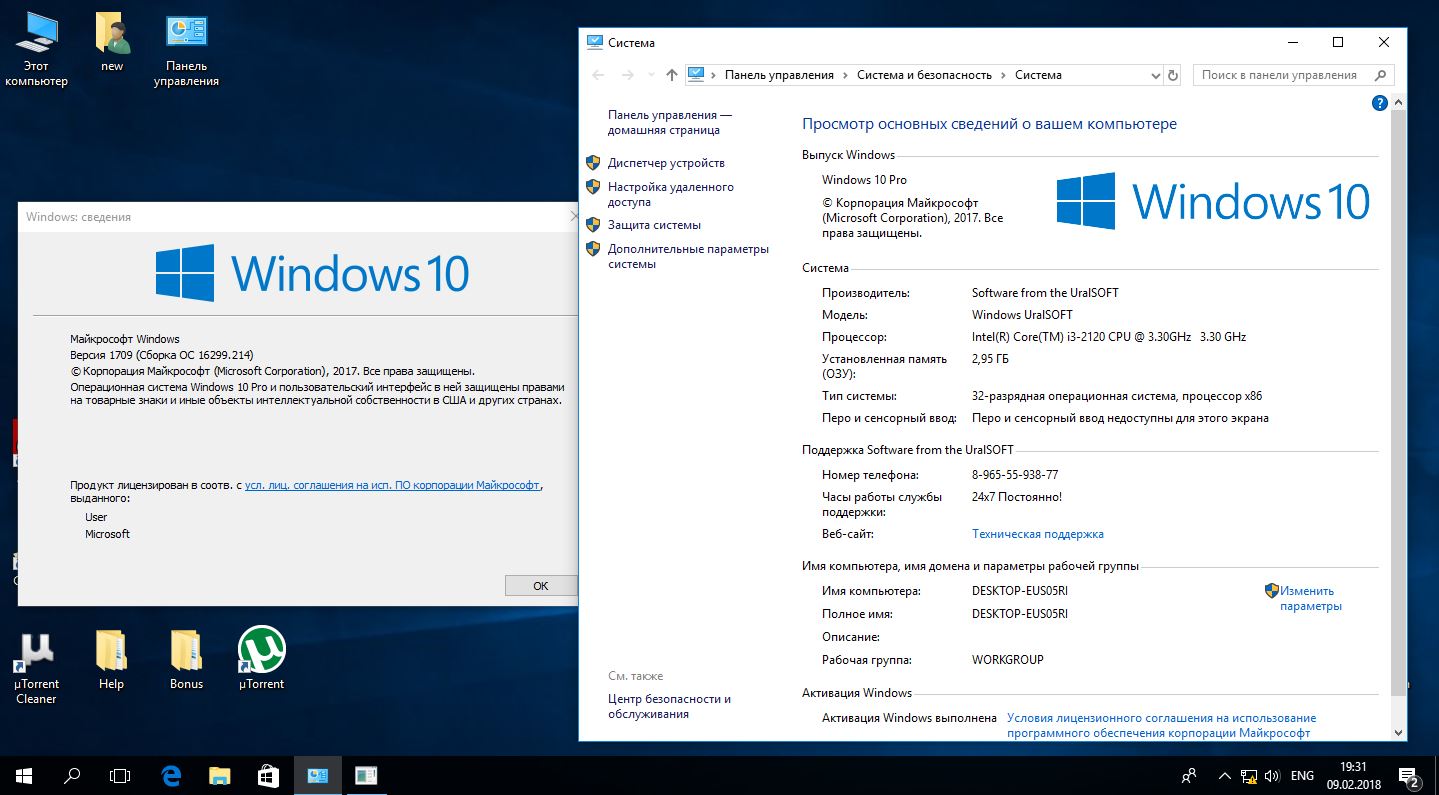Select the Bonus folder on the desktop
Screen dimensions: 1439x795
point(186,661)
